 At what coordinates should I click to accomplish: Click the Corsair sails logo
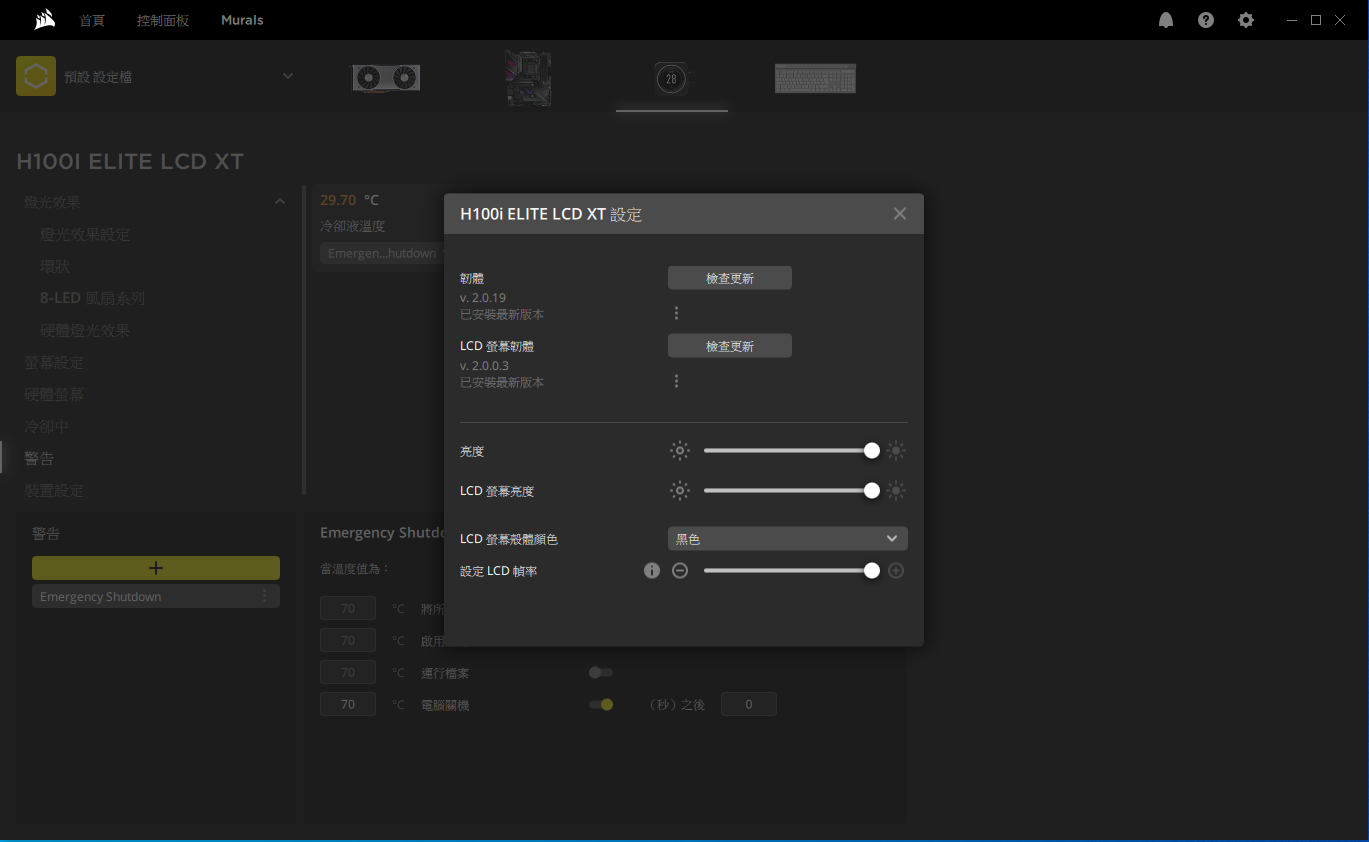pyautogui.click(x=44, y=20)
